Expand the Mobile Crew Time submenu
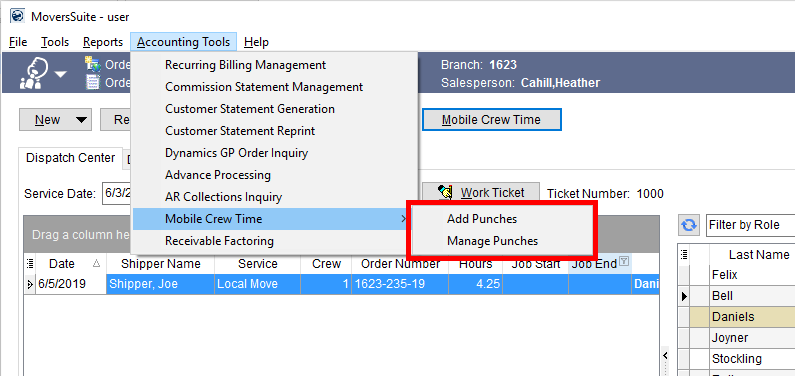 [274, 219]
